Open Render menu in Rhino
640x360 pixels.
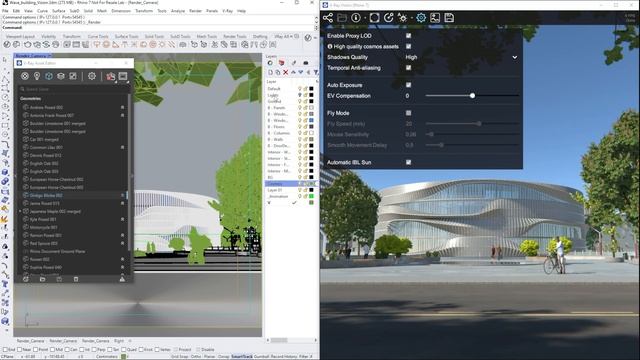pyautogui.click(x=196, y=11)
